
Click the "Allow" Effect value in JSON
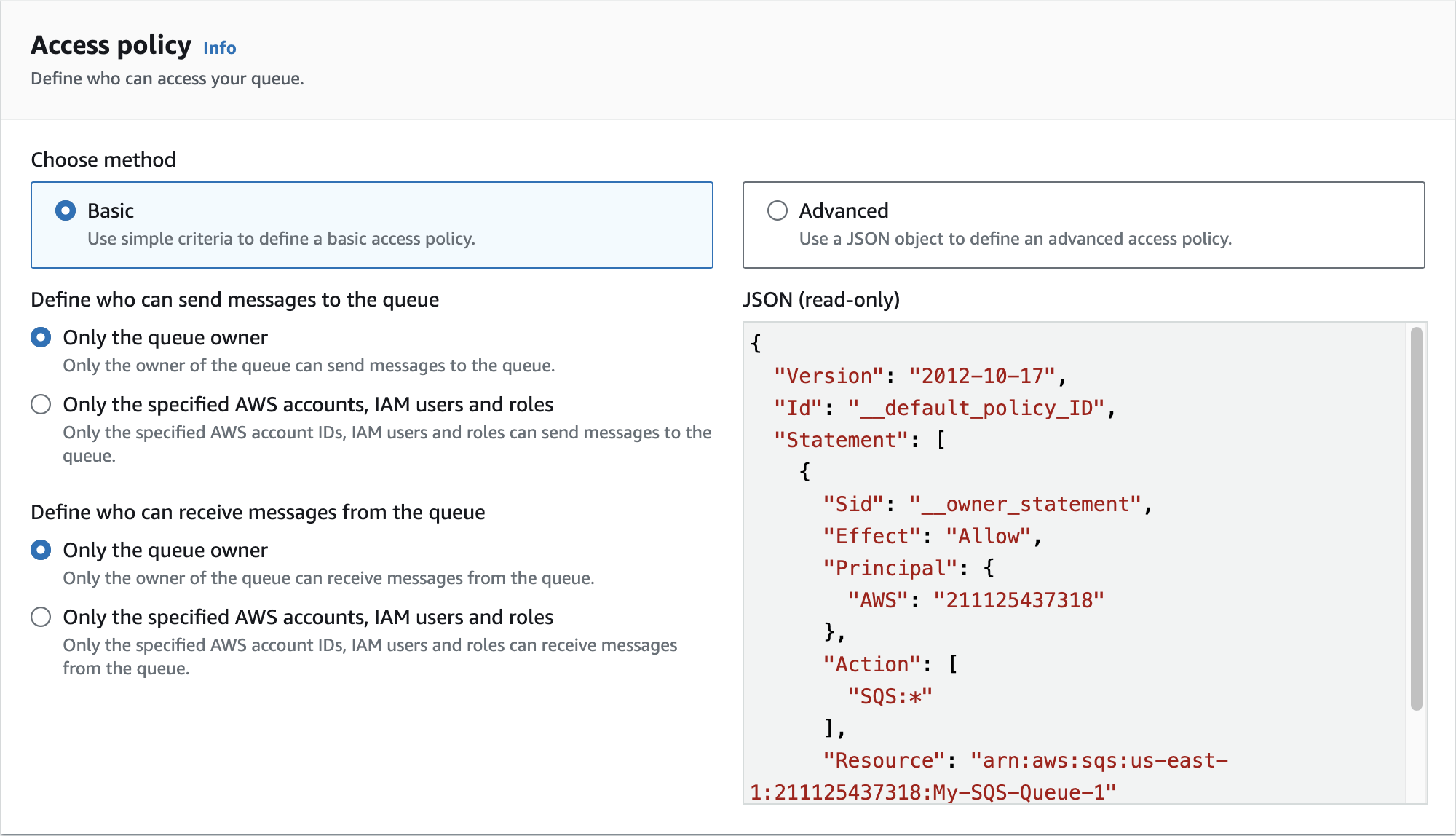(x=988, y=537)
